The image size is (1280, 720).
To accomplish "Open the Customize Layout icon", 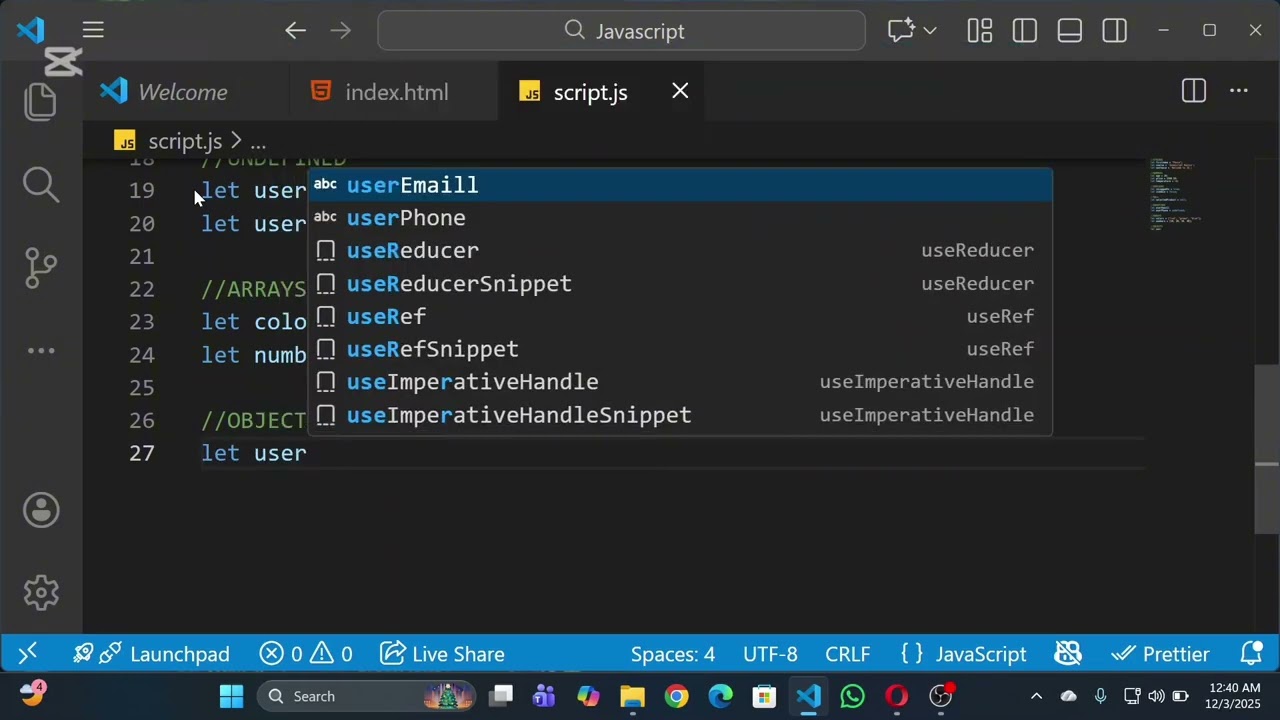I will tap(979, 31).
